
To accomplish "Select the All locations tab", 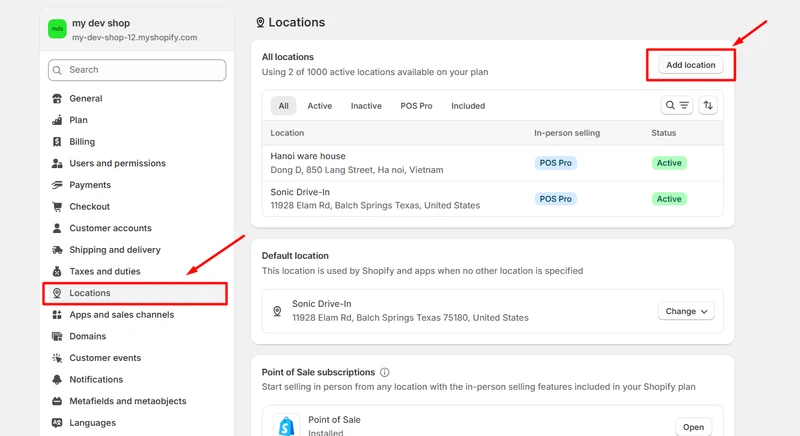I will 283,106.
